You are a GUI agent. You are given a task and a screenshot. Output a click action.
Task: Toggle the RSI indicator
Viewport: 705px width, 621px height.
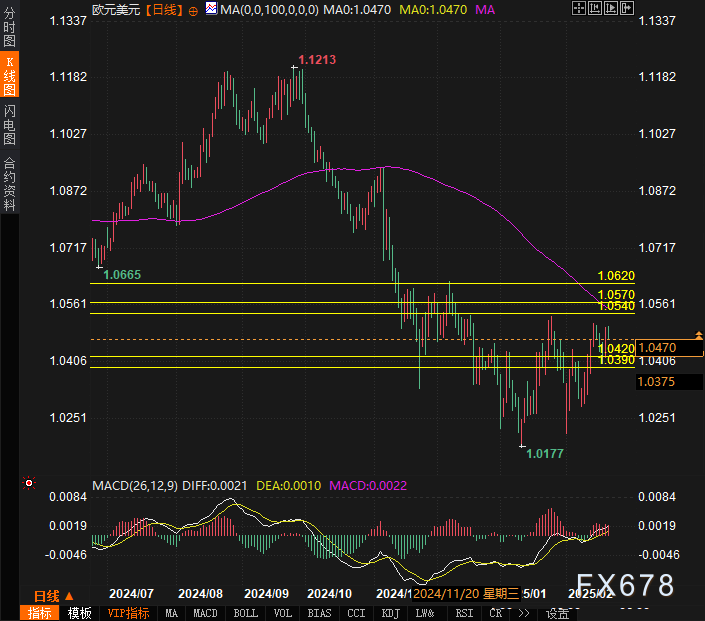point(464,613)
